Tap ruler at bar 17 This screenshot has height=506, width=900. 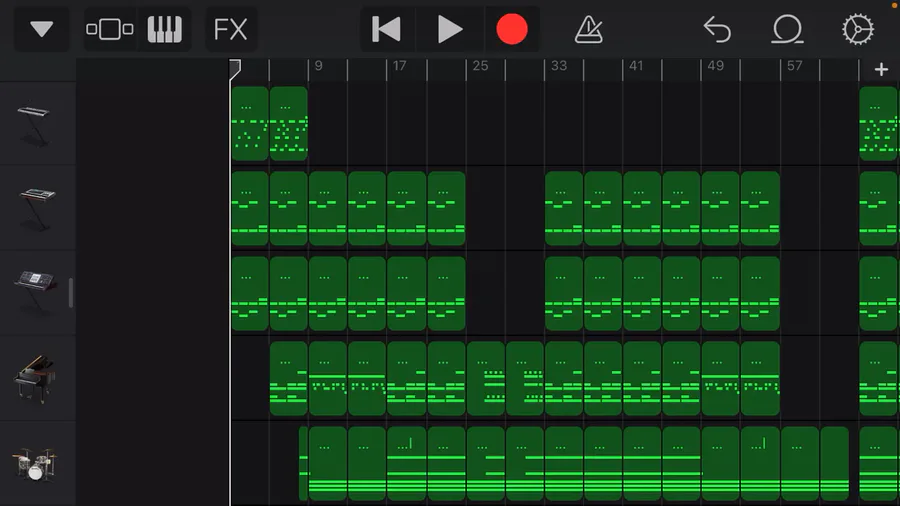point(399,66)
